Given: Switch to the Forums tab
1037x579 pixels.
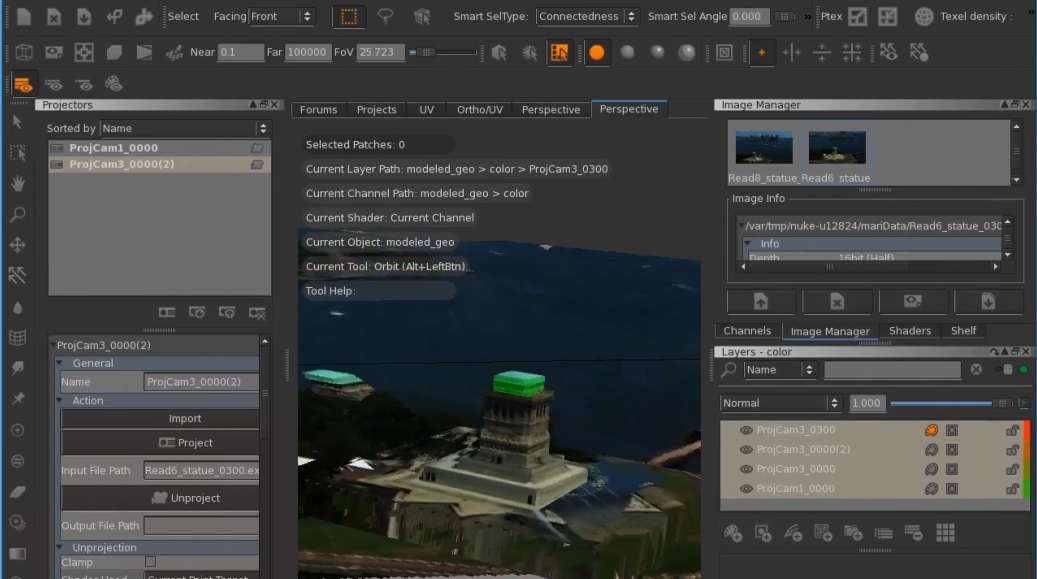Looking at the screenshot, I should click(x=318, y=110).
